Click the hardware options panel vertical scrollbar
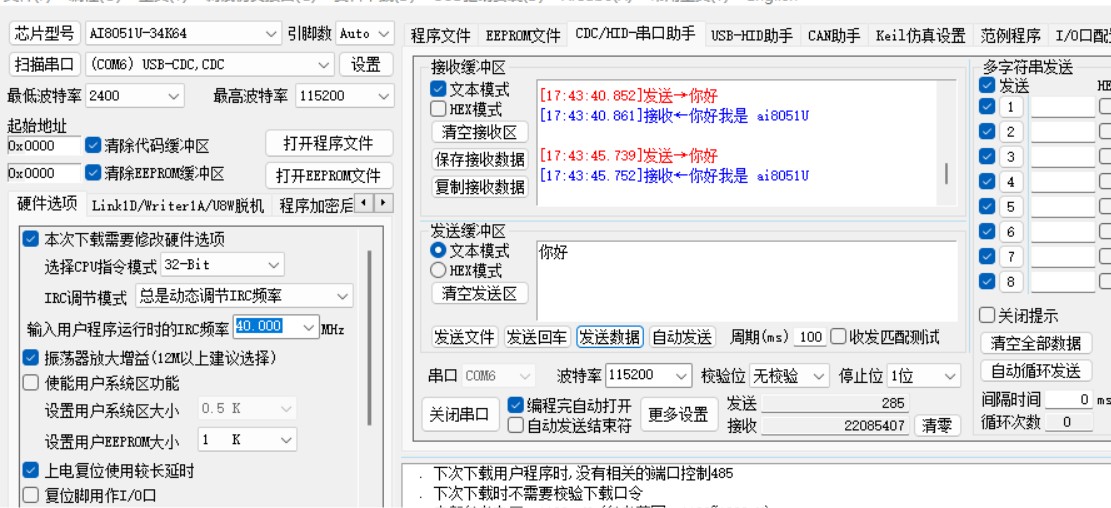Viewport: 1111px width, 508px height. point(368,337)
